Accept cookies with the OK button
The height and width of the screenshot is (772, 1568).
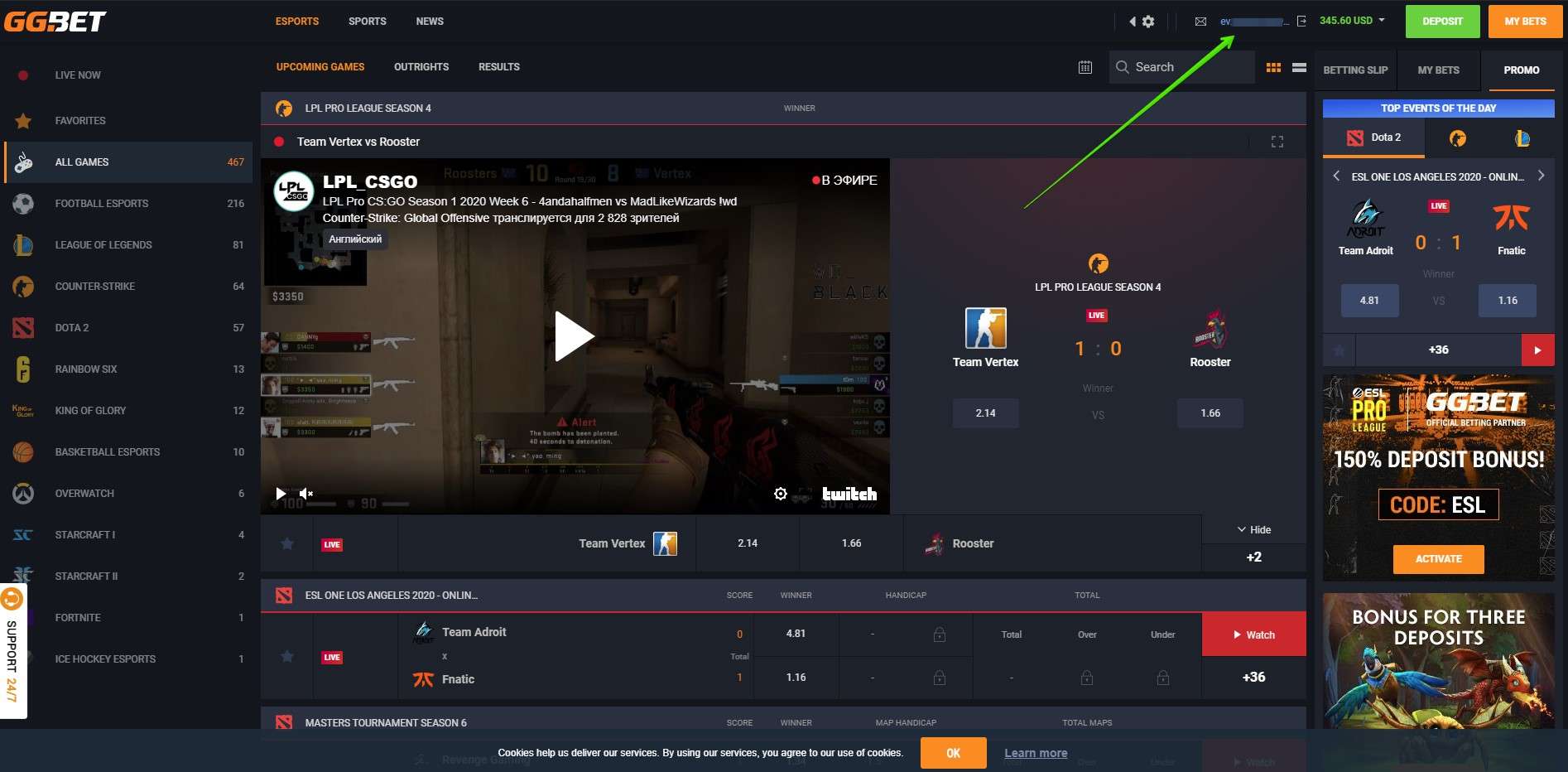pos(954,753)
